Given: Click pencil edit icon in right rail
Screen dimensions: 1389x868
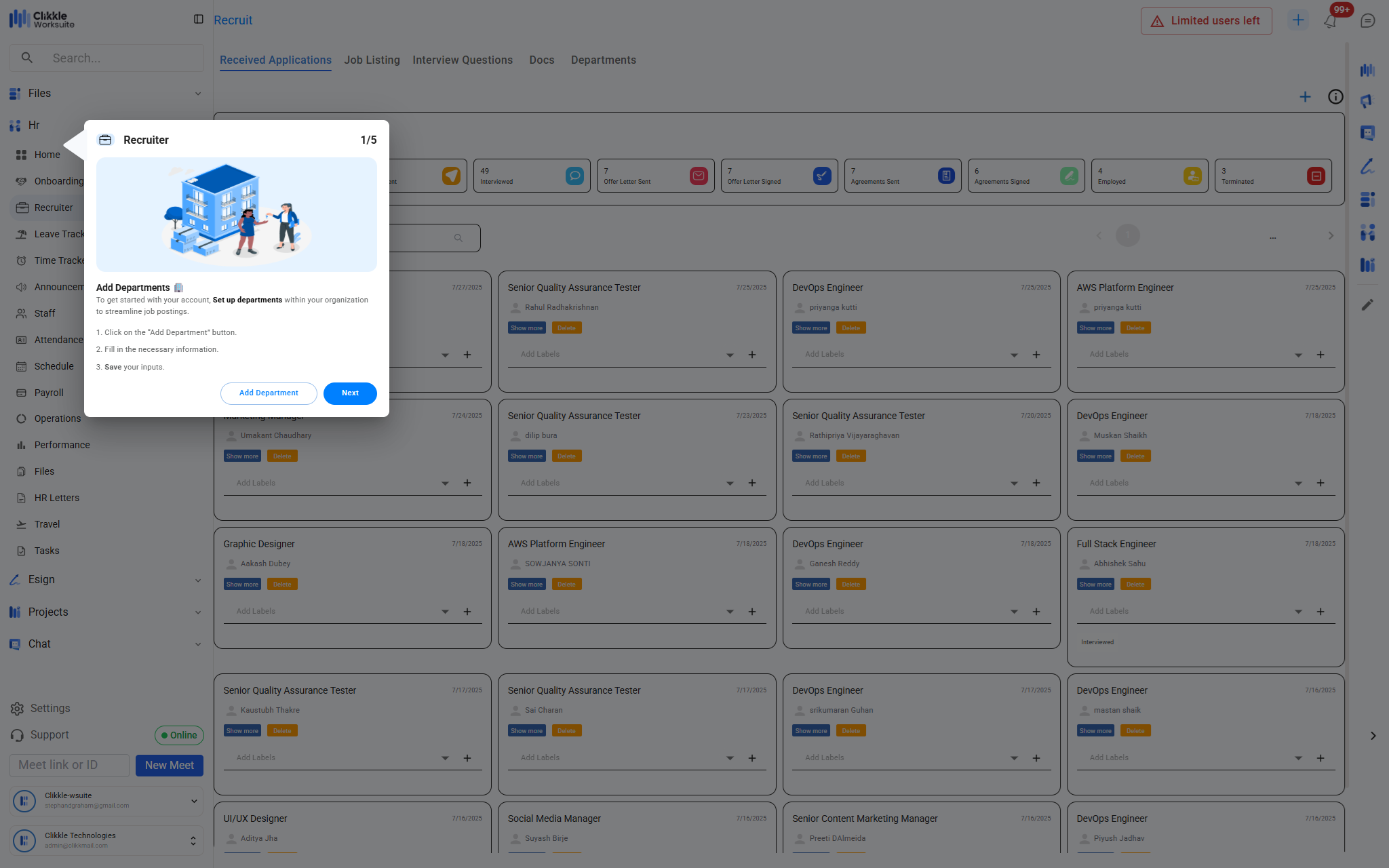Looking at the screenshot, I should coord(1367,305).
